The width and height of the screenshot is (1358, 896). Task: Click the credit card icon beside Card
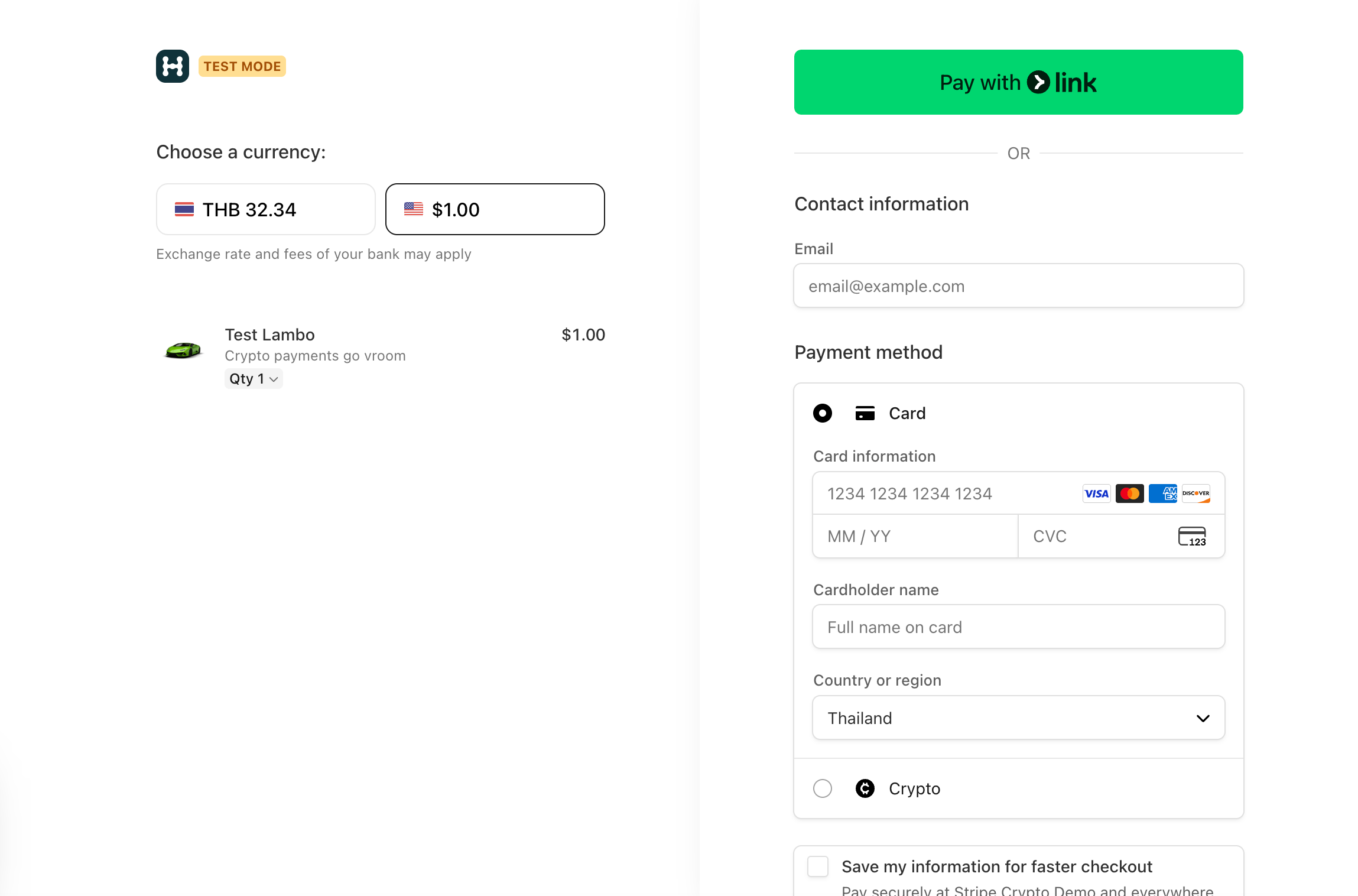tap(865, 413)
